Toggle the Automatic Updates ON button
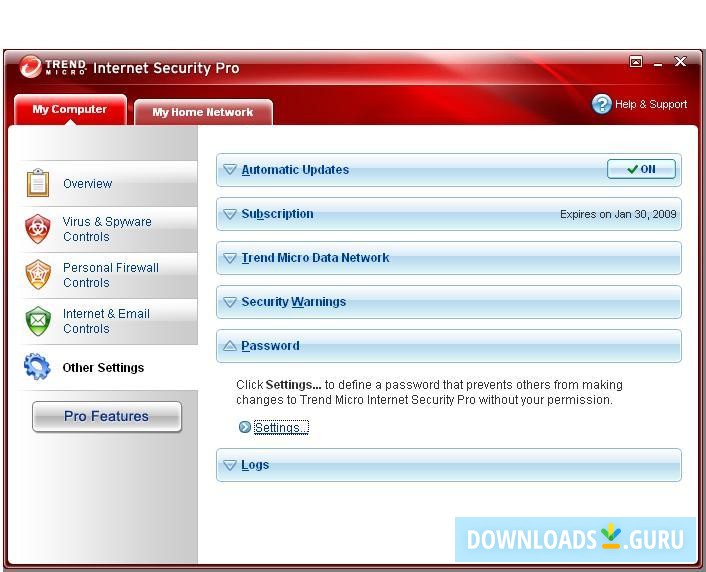706x572 pixels. coord(641,169)
